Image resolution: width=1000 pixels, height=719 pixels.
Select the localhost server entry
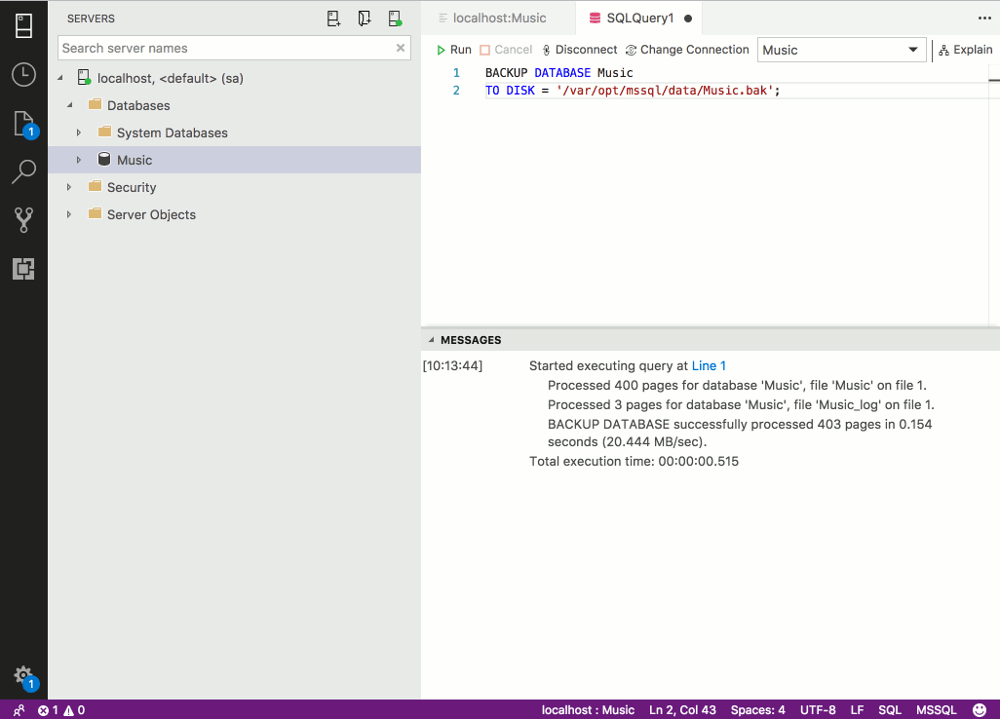click(170, 78)
